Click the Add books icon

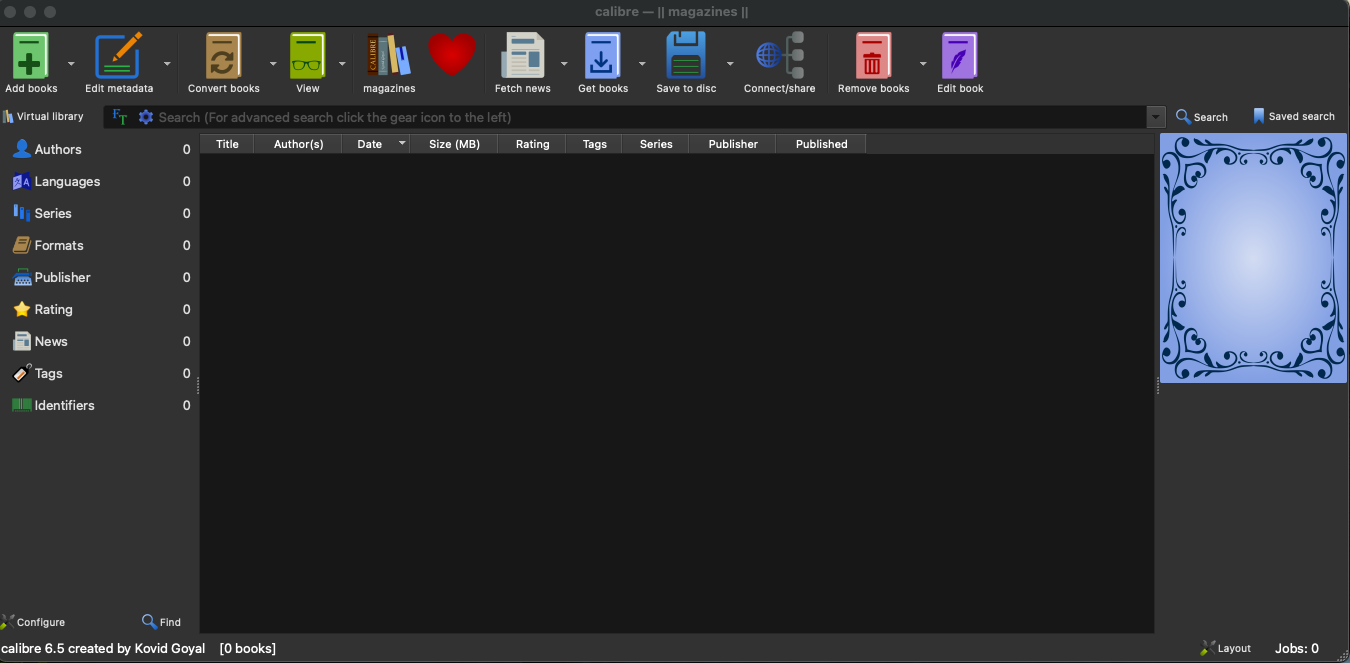(x=30, y=57)
